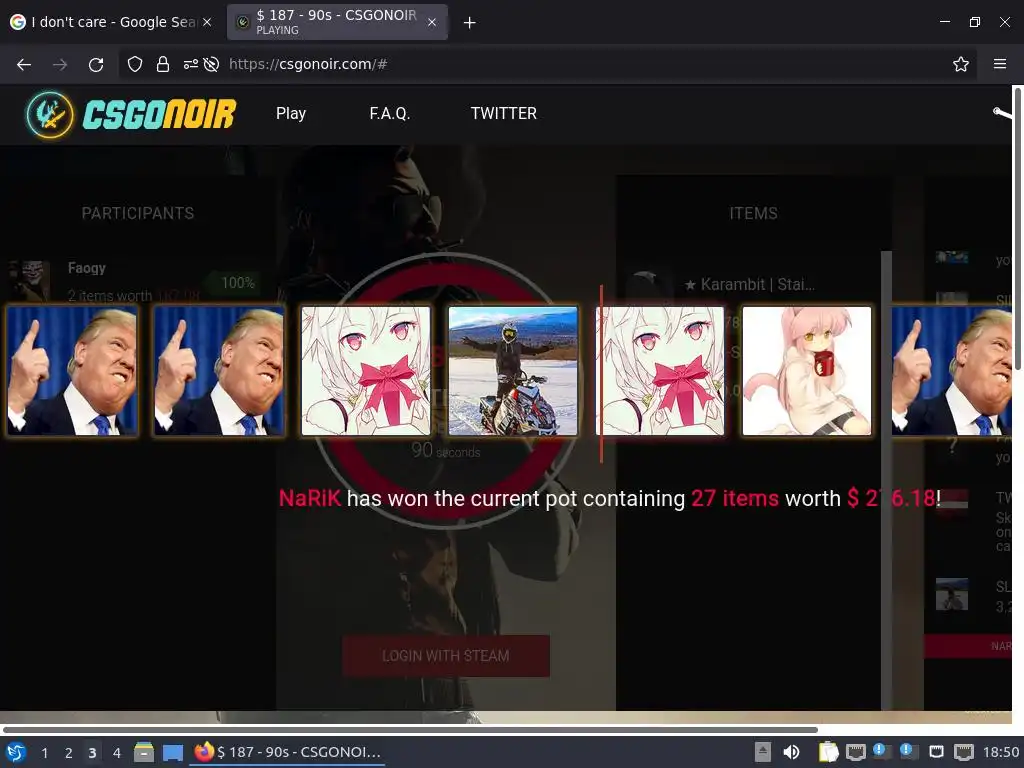The height and width of the screenshot is (768, 1024).
Task: Select the pink-haired cat girl avatar
Action: click(807, 371)
